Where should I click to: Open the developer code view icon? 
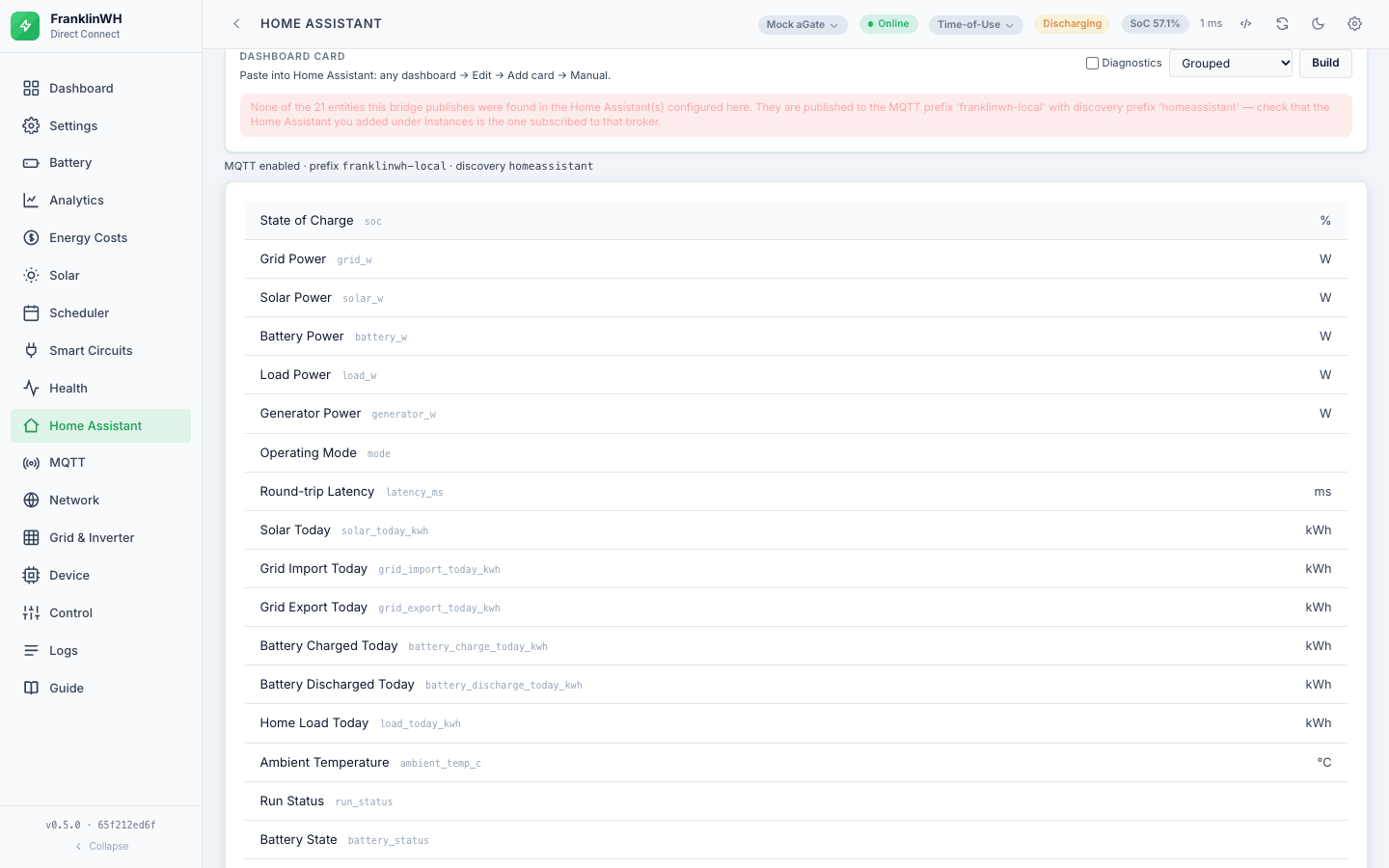click(1246, 24)
